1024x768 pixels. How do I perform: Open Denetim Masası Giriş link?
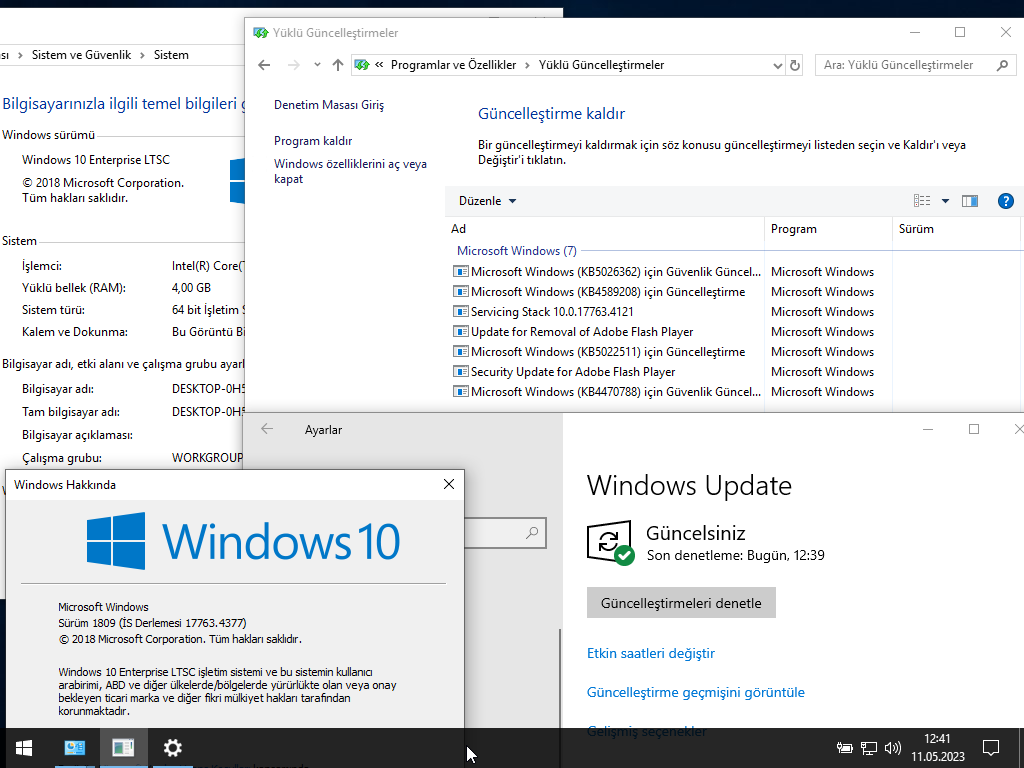329,104
